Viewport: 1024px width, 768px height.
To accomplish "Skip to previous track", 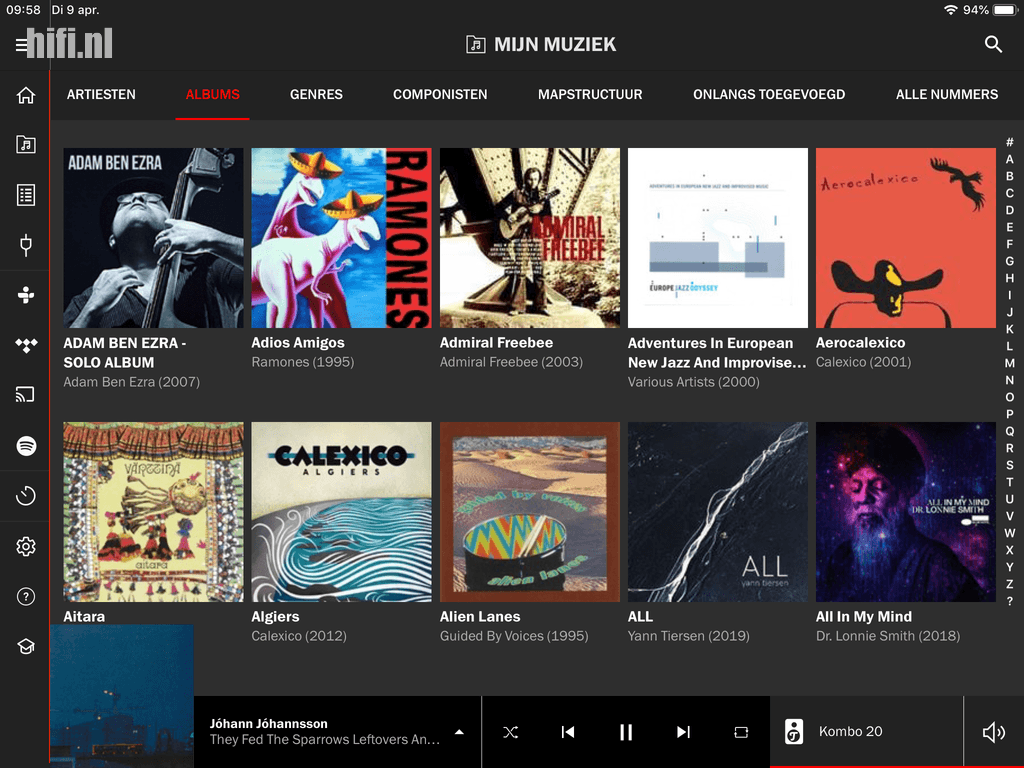I will coord(568,732).
